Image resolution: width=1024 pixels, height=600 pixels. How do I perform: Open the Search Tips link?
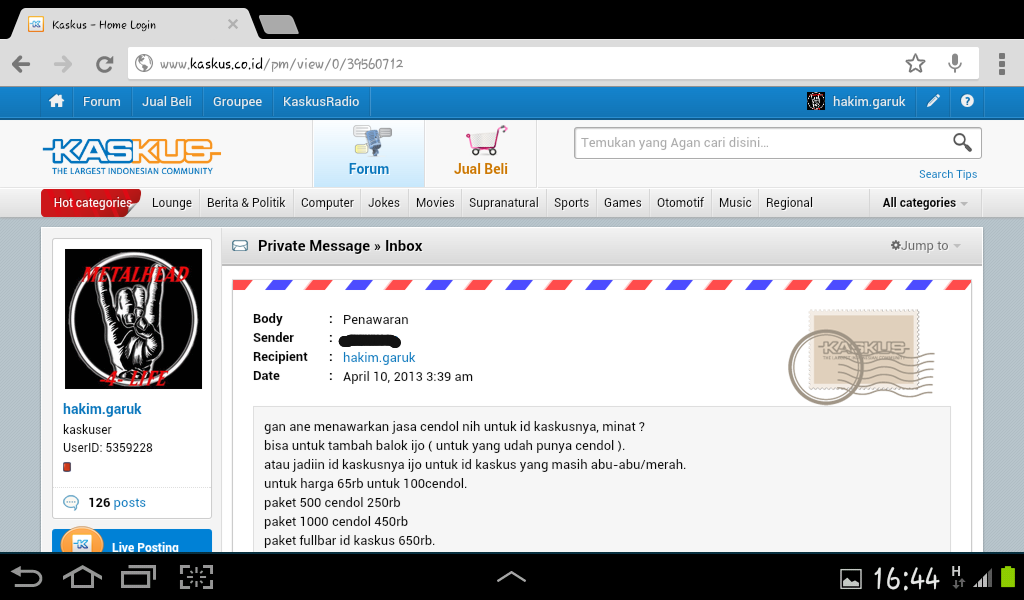tap(948, 174)
